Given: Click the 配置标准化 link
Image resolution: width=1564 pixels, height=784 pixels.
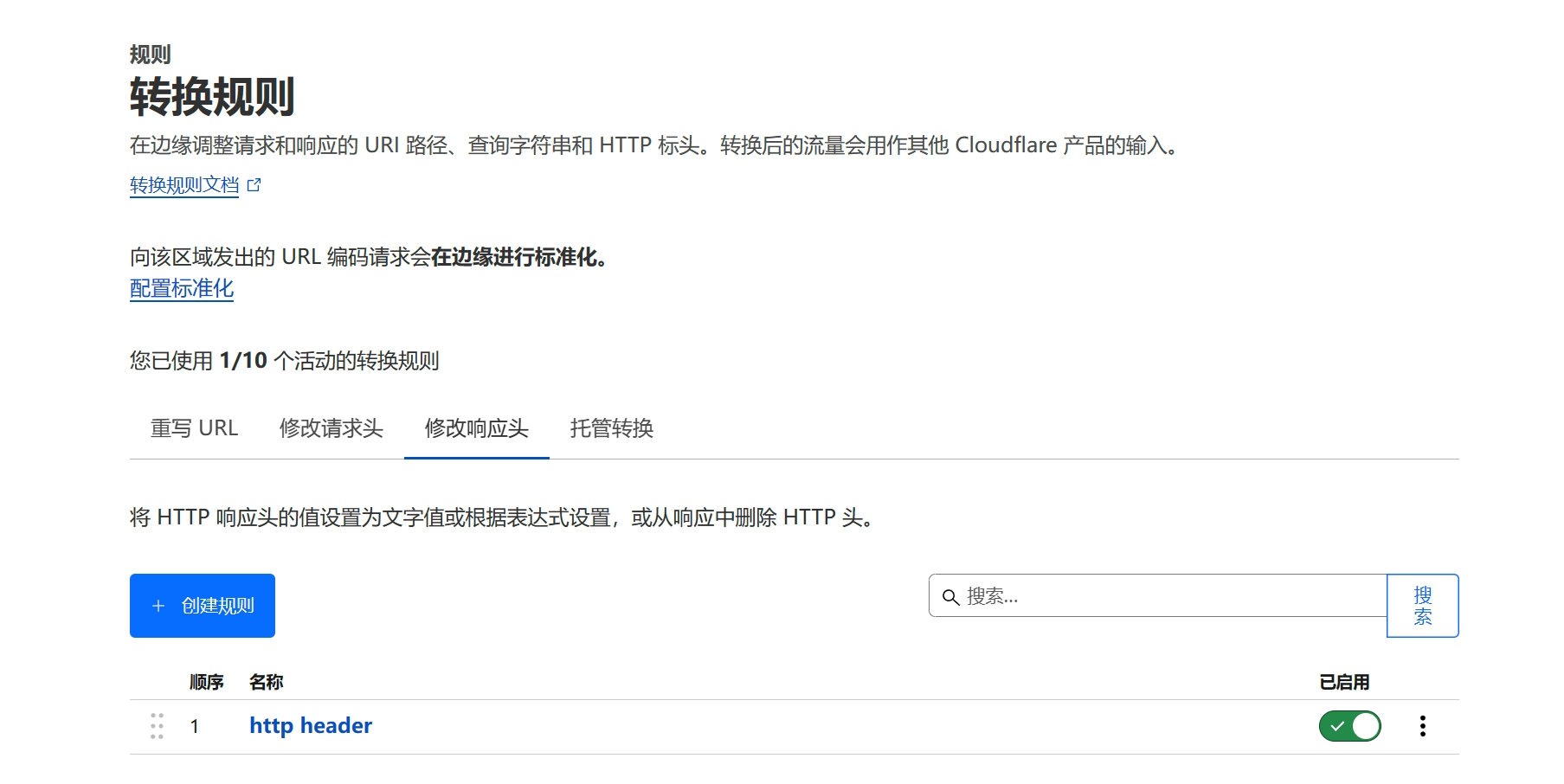Looking at the screenshot, I should click(182, 288).
